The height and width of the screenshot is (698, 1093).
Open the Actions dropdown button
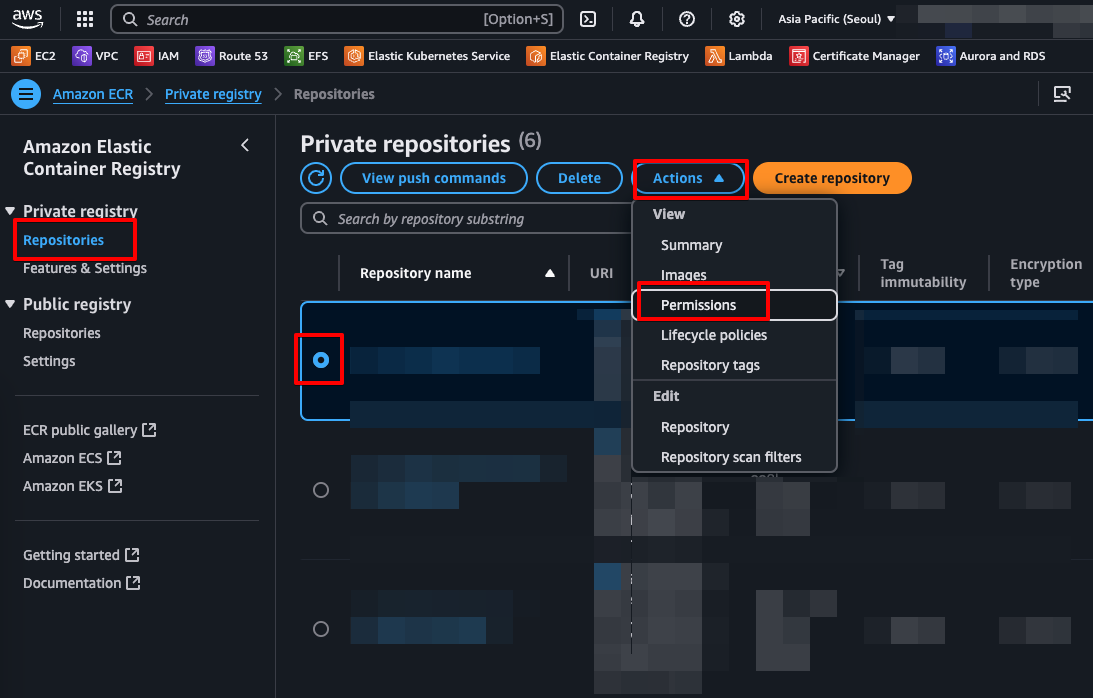[x=688, y=179]
